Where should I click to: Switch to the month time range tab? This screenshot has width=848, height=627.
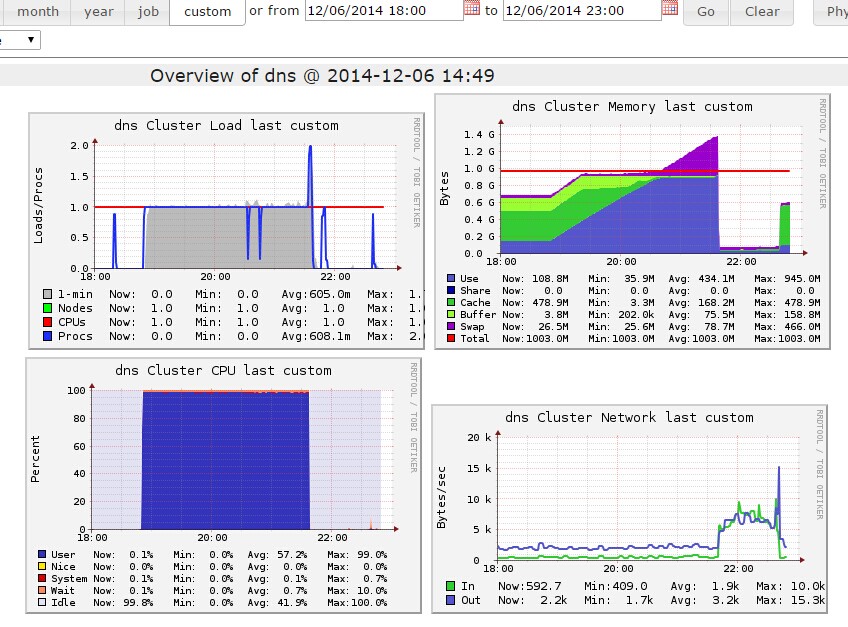click(x=38, y=12)
